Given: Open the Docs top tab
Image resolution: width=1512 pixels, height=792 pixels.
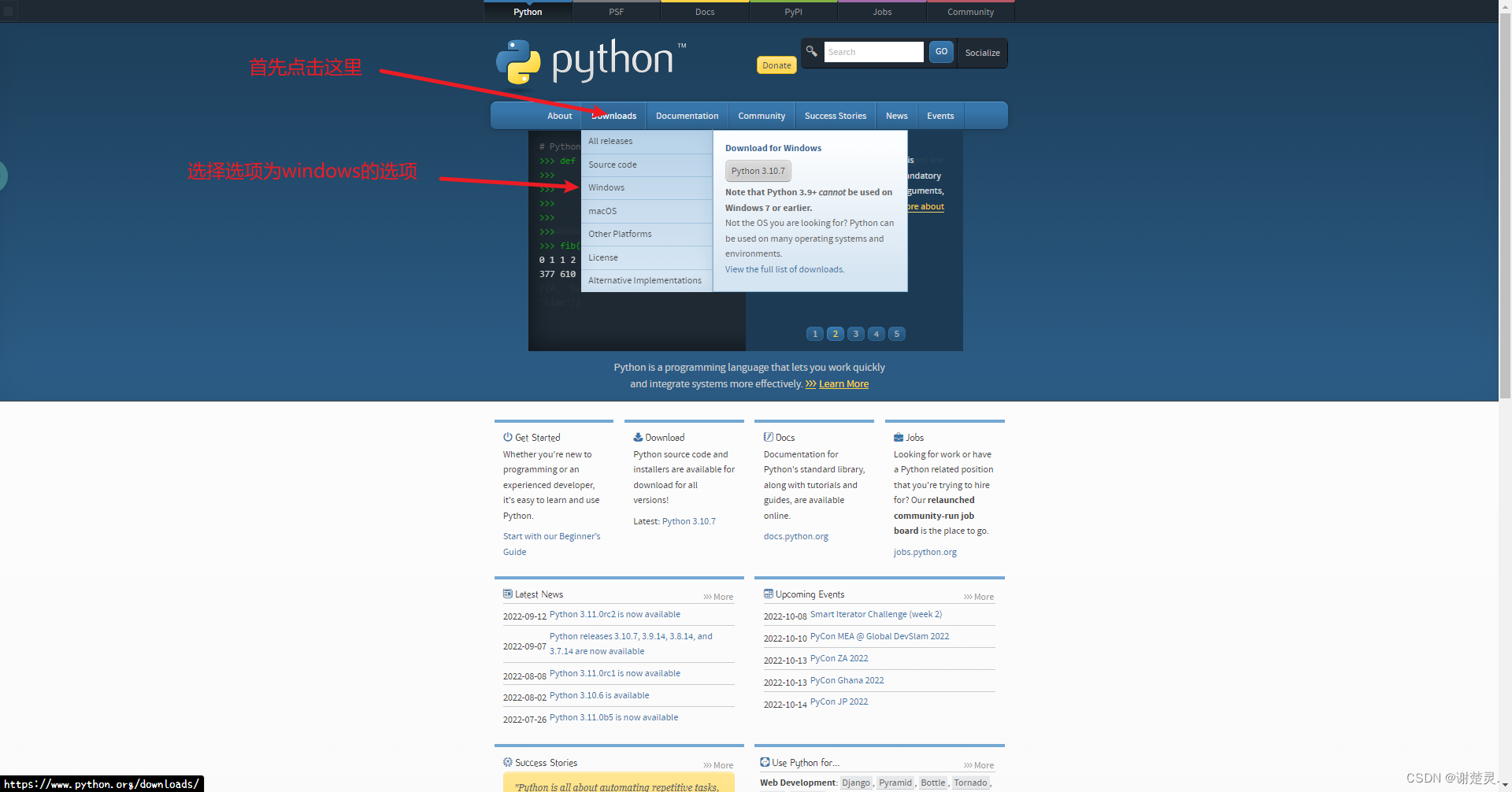Looking at the screenshot, I should click(x=705, y=12).
